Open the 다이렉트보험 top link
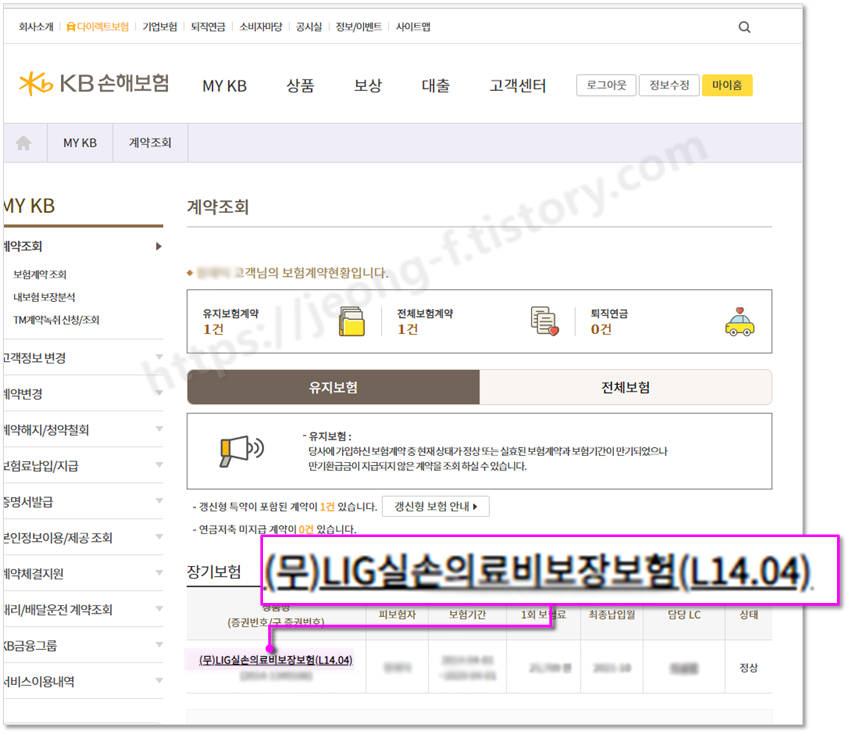848x734 pixels. (97, 27)
